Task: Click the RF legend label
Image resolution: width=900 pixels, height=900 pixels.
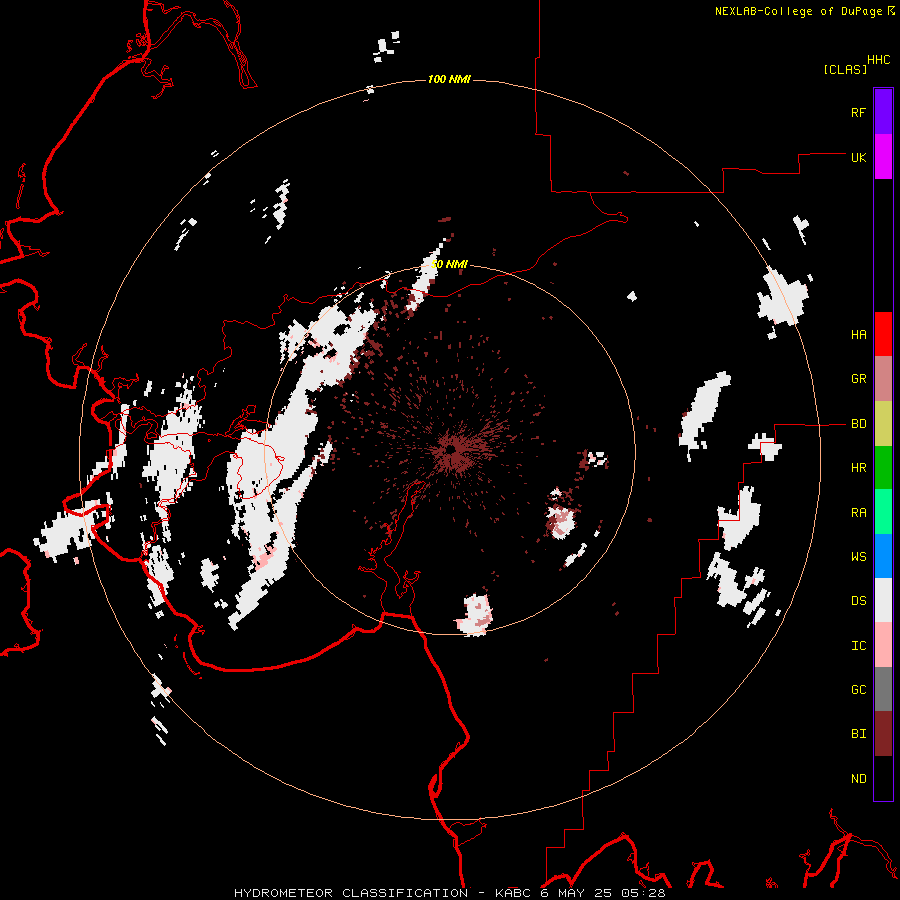Action: pyautogui.click(x=858, y=112)
